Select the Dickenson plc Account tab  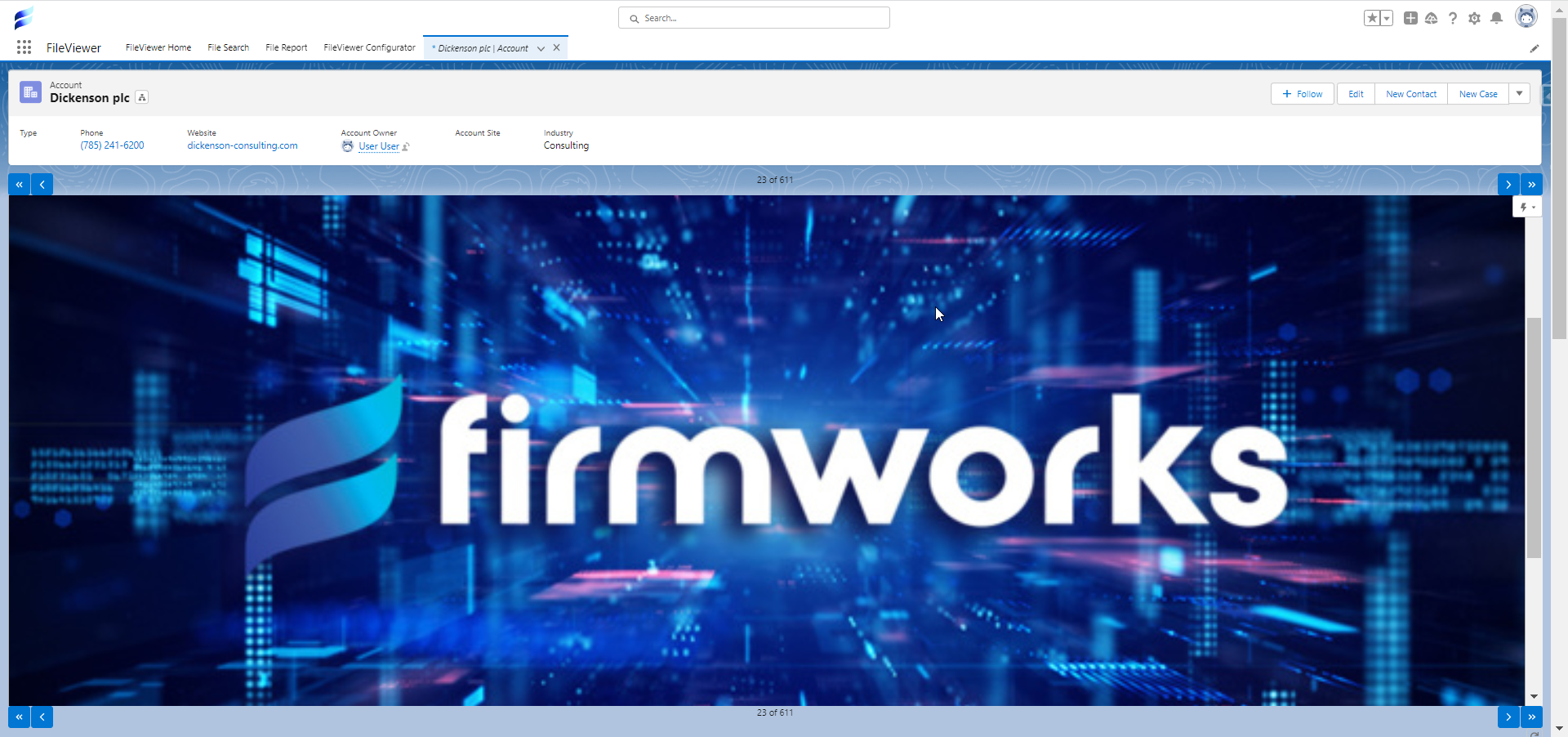pyautogui.click(x=480, y=48)
